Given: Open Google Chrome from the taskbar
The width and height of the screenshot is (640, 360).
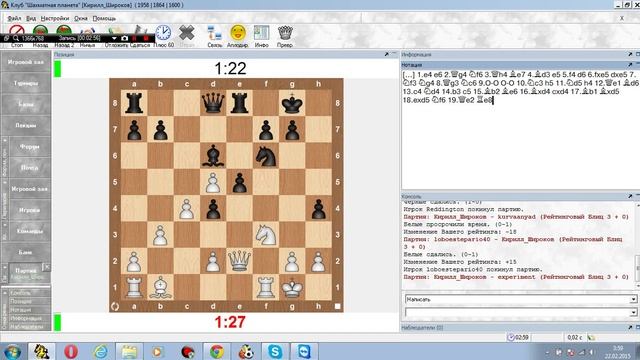Looking at the screenshot, I should coord(217,351).
